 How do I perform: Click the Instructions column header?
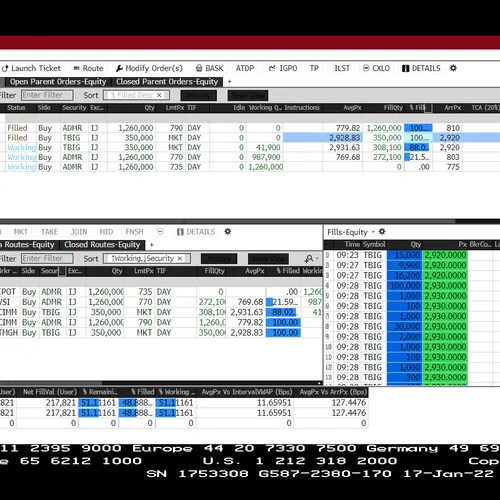[302, 108]
